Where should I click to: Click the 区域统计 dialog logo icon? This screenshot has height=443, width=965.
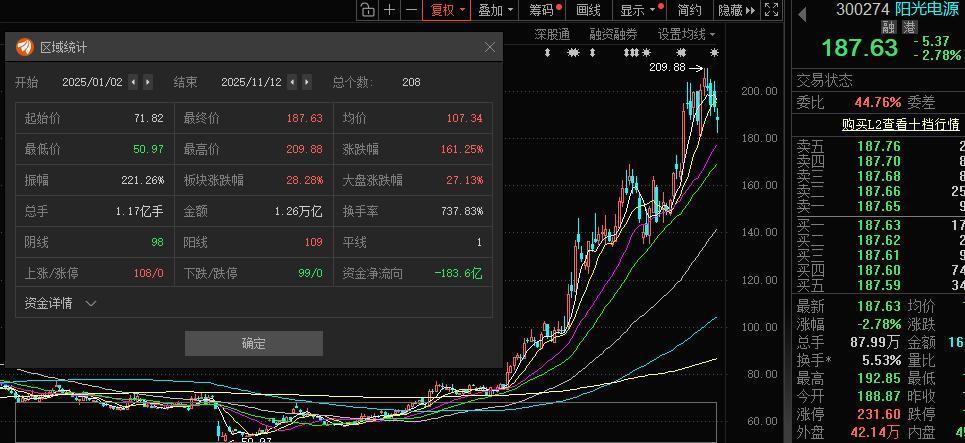(x=25, y=47)
